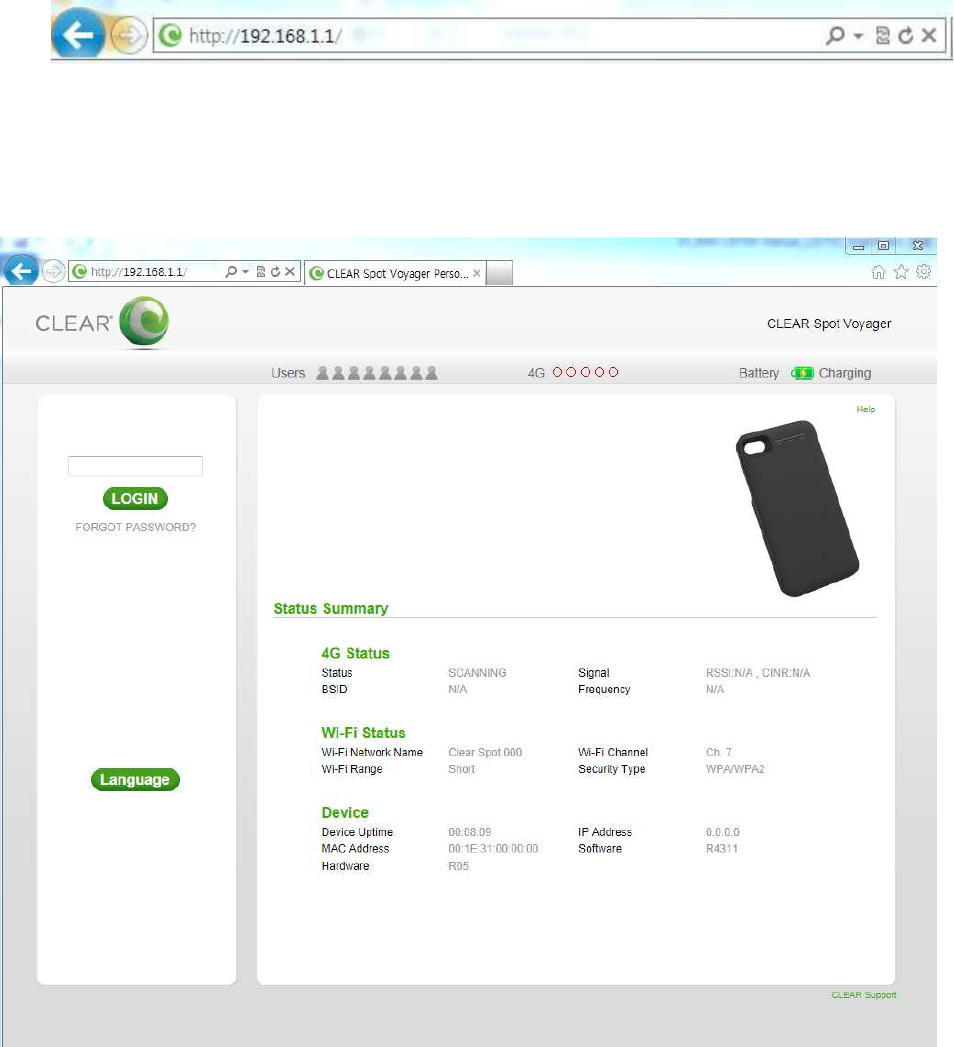Click the device uptime value 00:08:09

[x=470, y=832]
